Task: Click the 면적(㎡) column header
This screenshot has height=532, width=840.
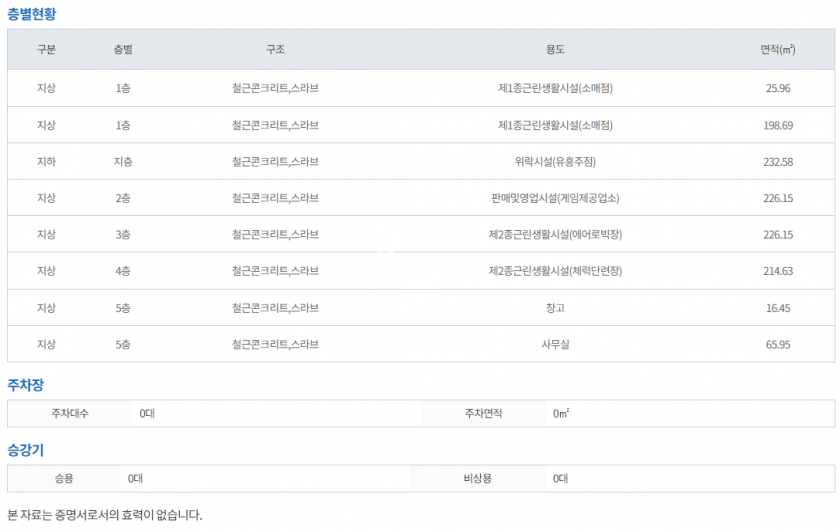Action: click(x=777, y=50)
